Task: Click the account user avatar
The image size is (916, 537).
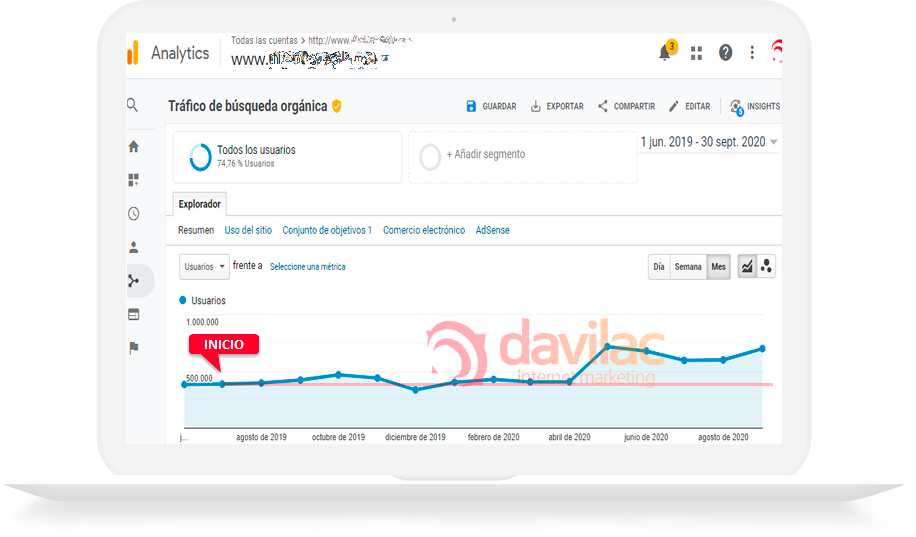Action: tap(777, 51)
